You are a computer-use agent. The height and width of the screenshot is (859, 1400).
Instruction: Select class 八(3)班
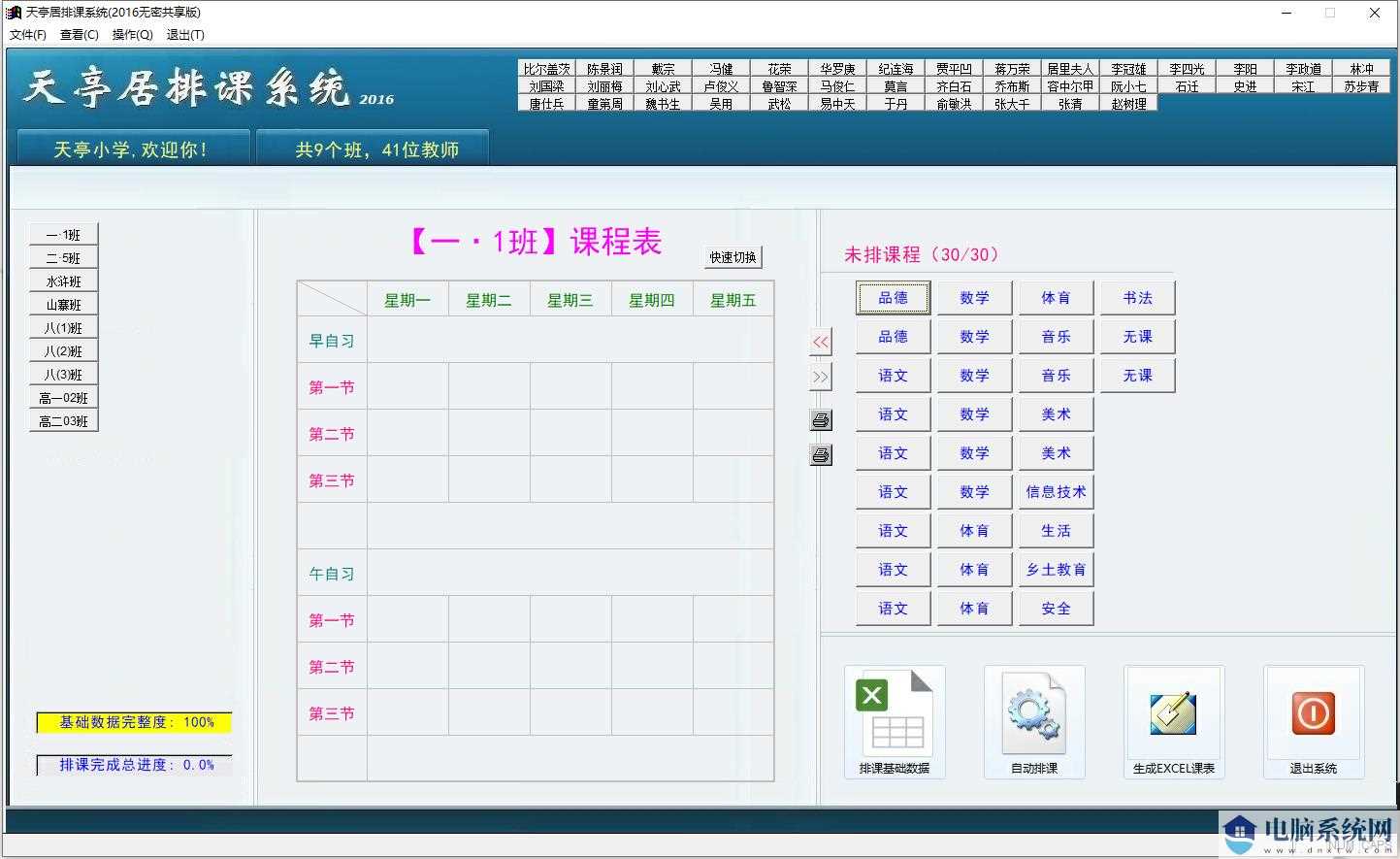coord(64,375)
